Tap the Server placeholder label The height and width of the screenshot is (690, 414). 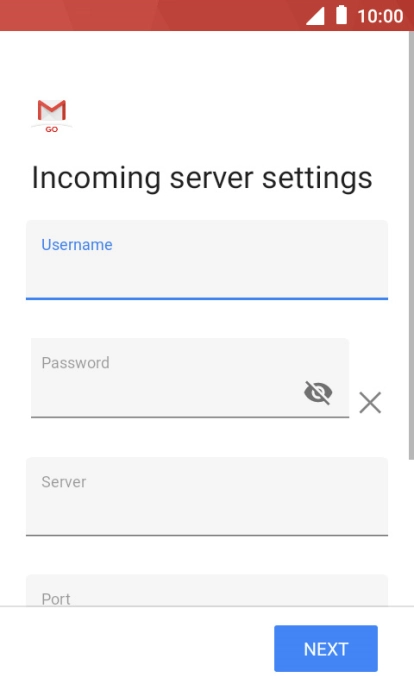coord(64,482)
